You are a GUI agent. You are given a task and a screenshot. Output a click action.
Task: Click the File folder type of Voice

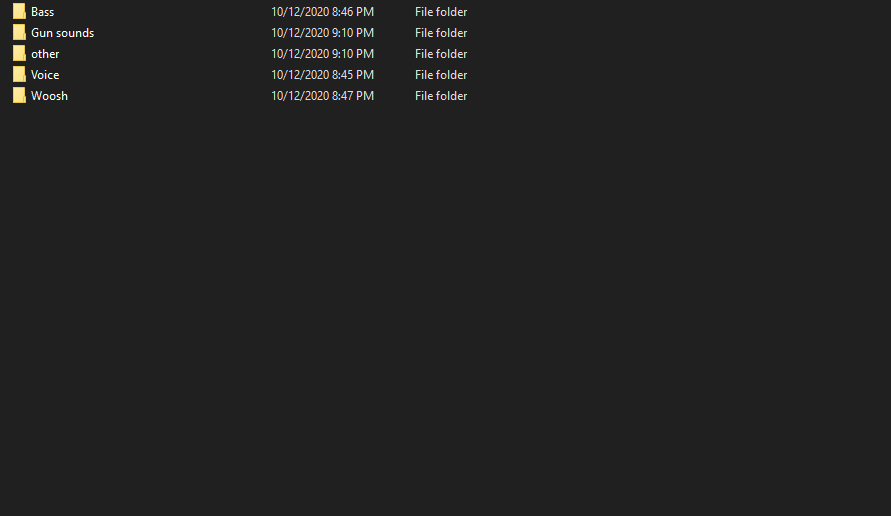pos(441,75)
